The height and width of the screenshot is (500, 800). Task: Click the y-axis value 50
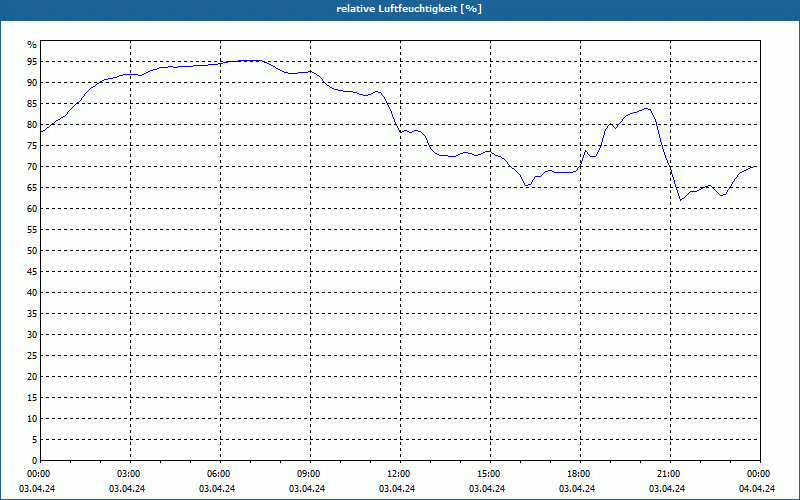tap(32, 251)
